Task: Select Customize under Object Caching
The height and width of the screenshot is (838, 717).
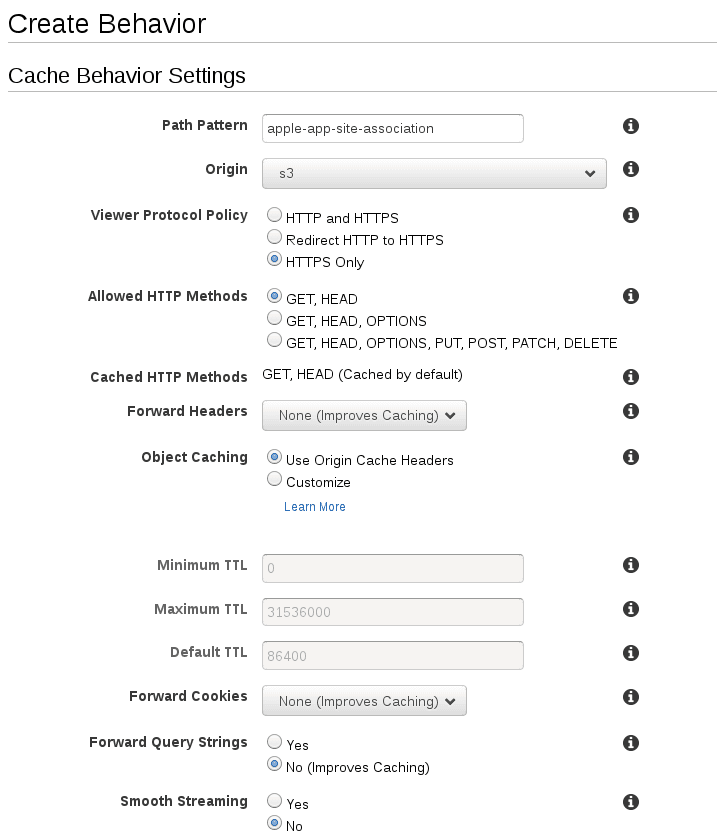Action: pos(274,478)
